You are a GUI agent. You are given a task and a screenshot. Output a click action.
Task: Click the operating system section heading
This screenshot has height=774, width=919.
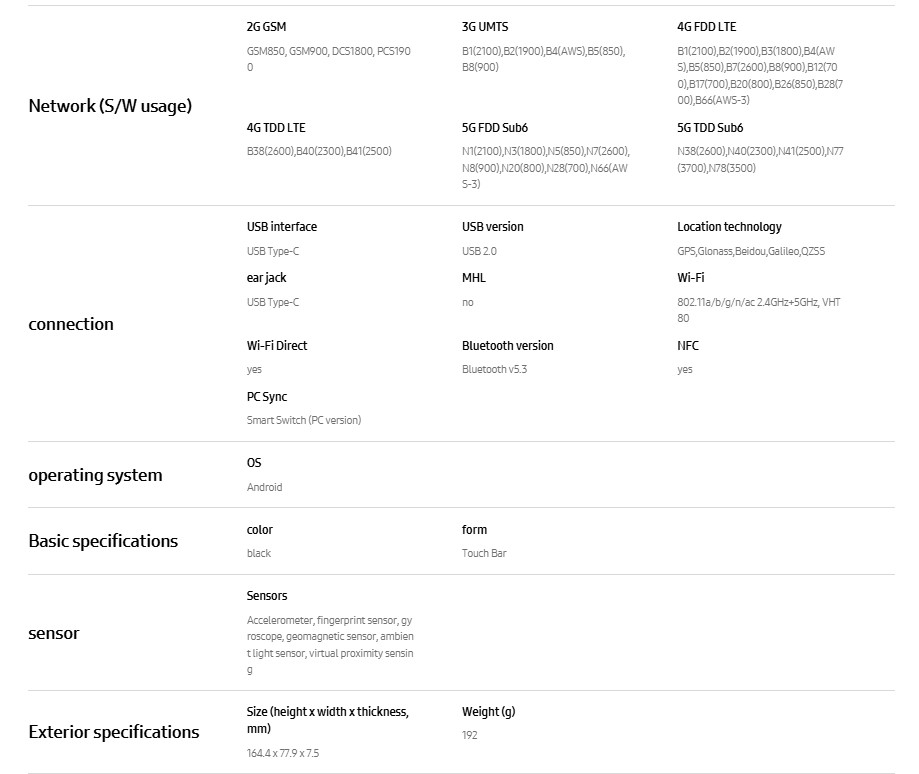click(x=95, y=475)
